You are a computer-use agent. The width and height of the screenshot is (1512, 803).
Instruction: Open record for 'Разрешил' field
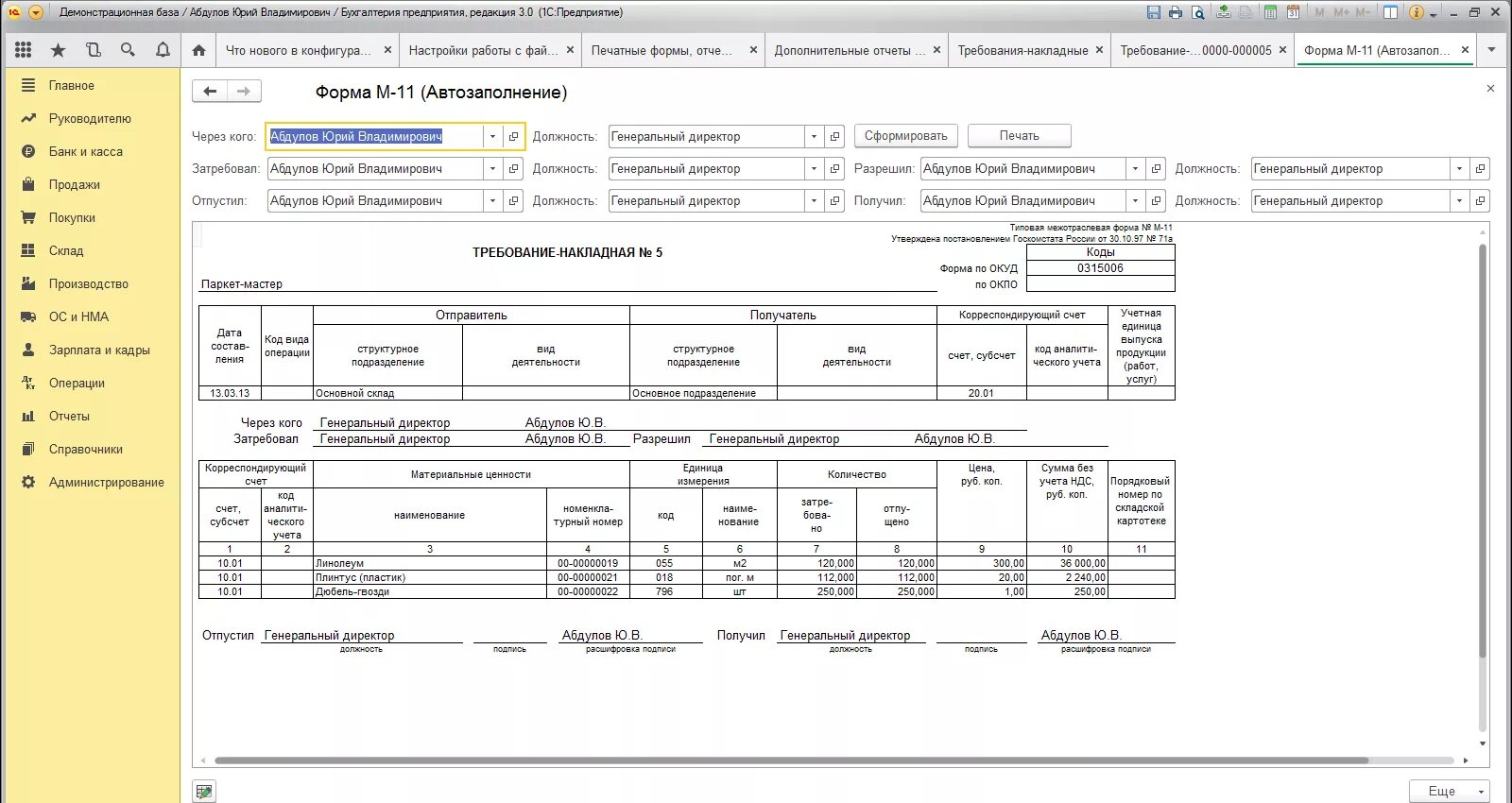click(1157, 169)
